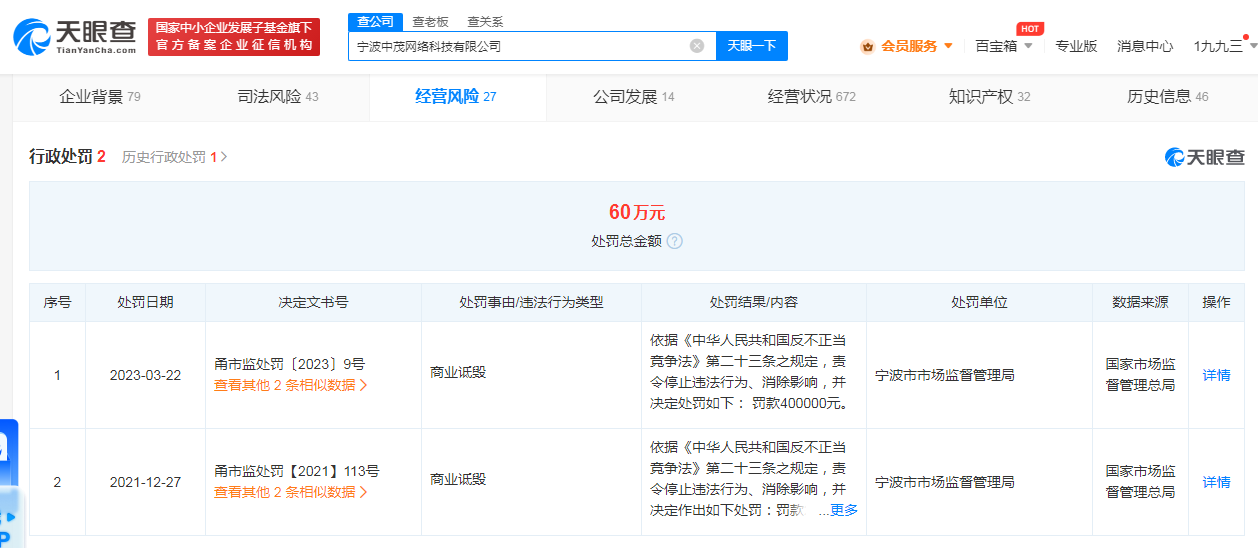
Task: Clear the search box with the X icon
Action: click(x=697, y=46)
